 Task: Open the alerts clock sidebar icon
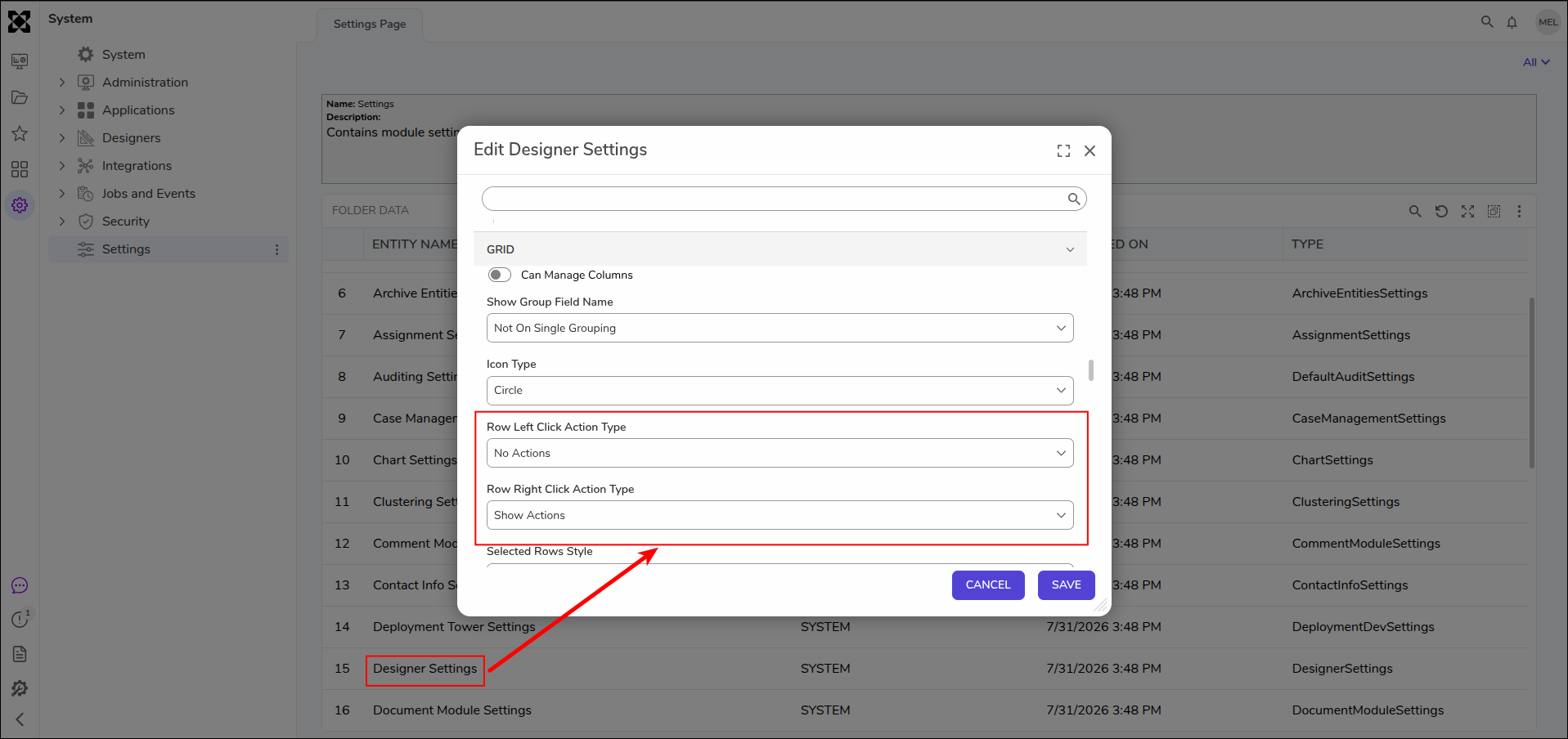click(x=20, y=620)
